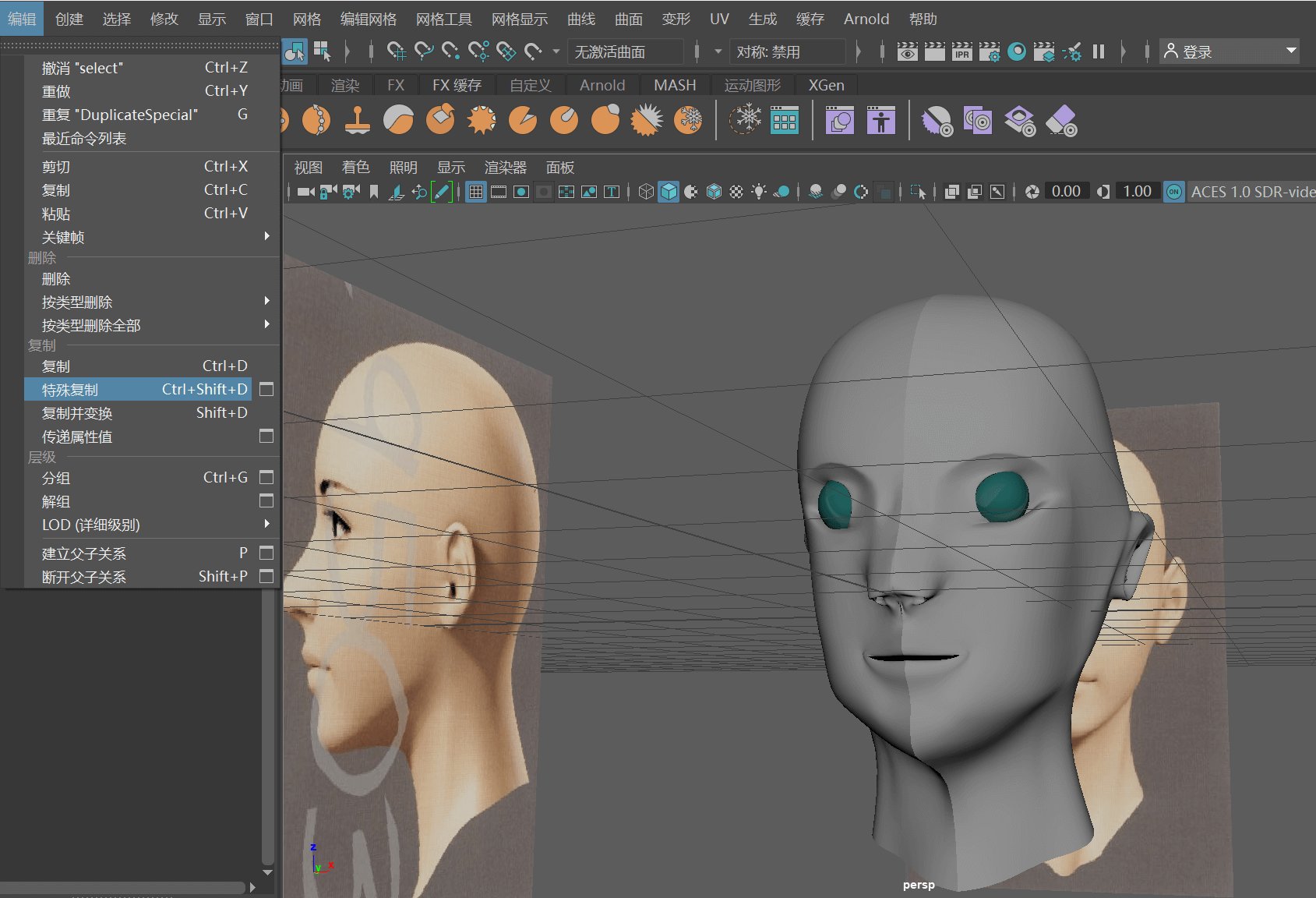Open the 创建 menu
Viewport: 1316px width, 898px height.
tap(69, 19)
